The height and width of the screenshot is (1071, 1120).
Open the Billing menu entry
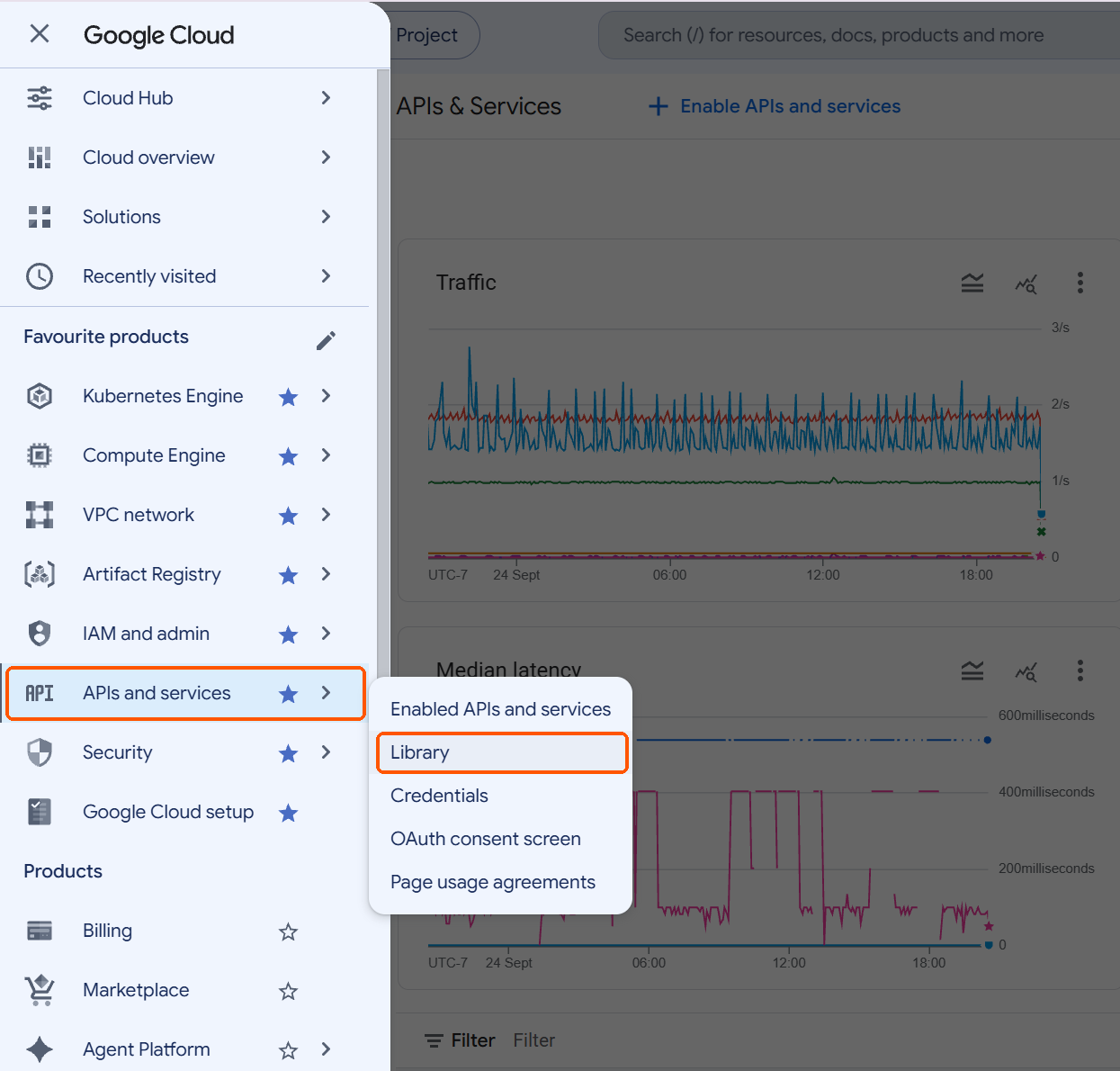tap(184, 931)
